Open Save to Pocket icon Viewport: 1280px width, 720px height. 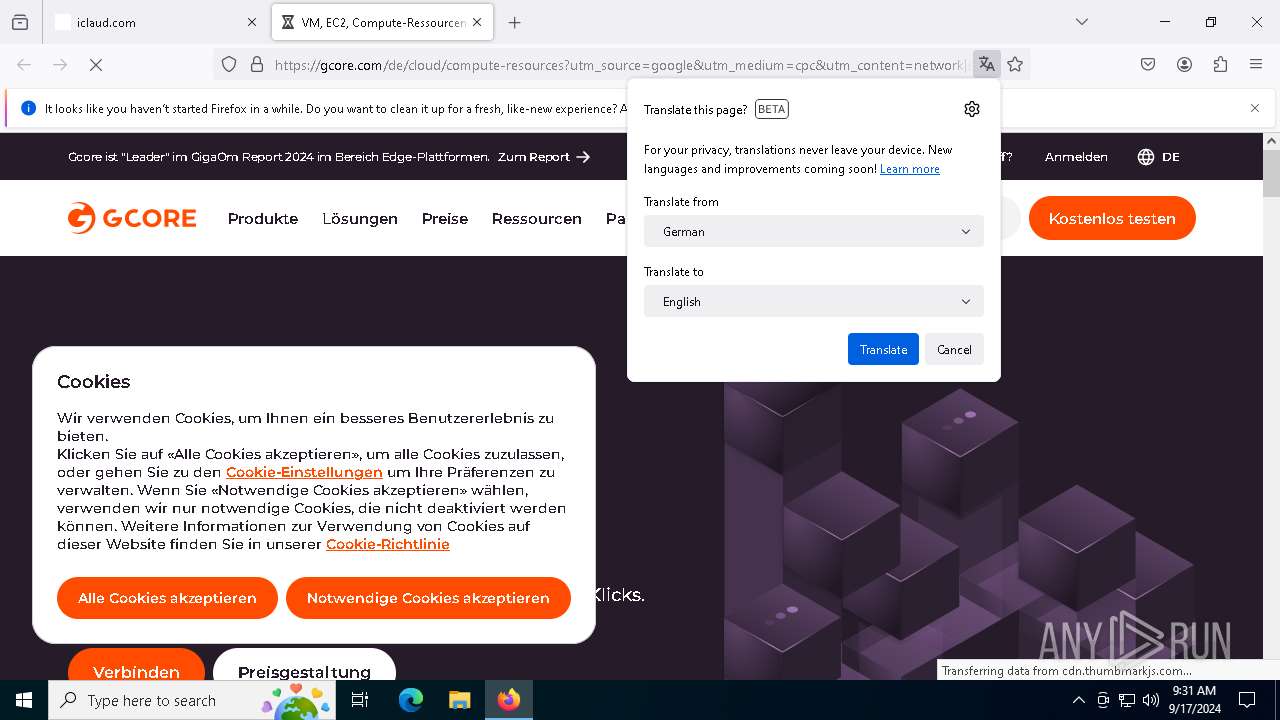tap(1148, 64)
